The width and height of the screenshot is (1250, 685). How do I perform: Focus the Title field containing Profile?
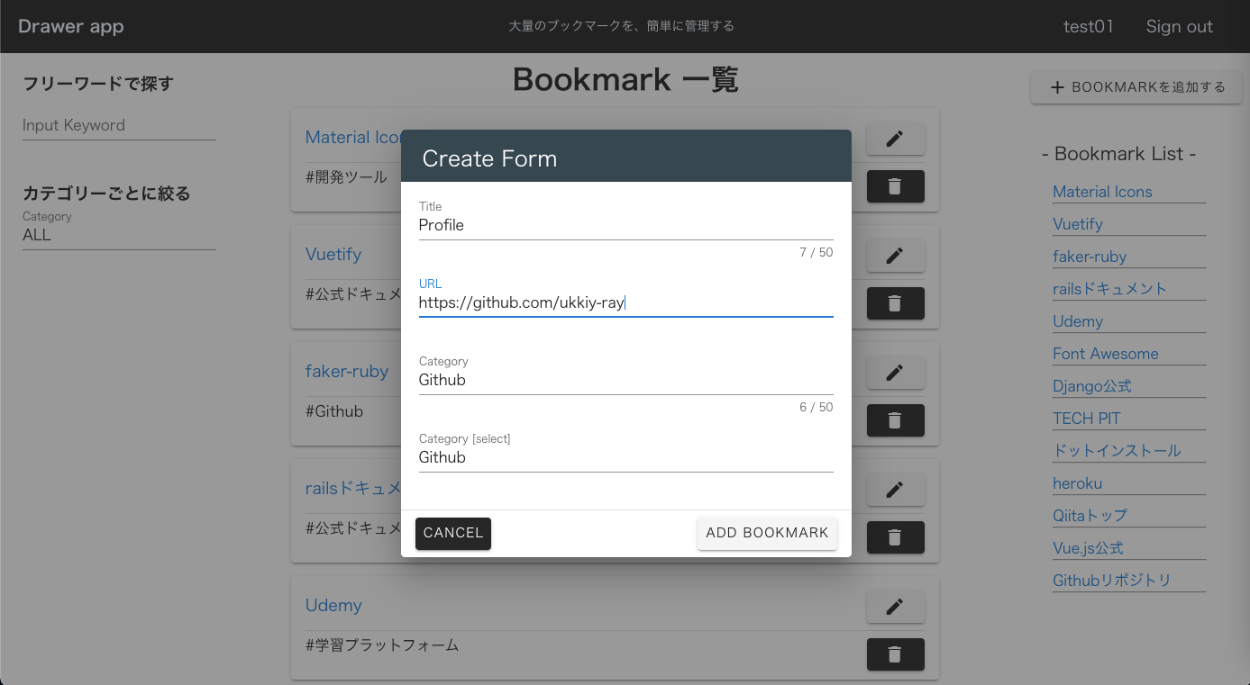[625, 225]
